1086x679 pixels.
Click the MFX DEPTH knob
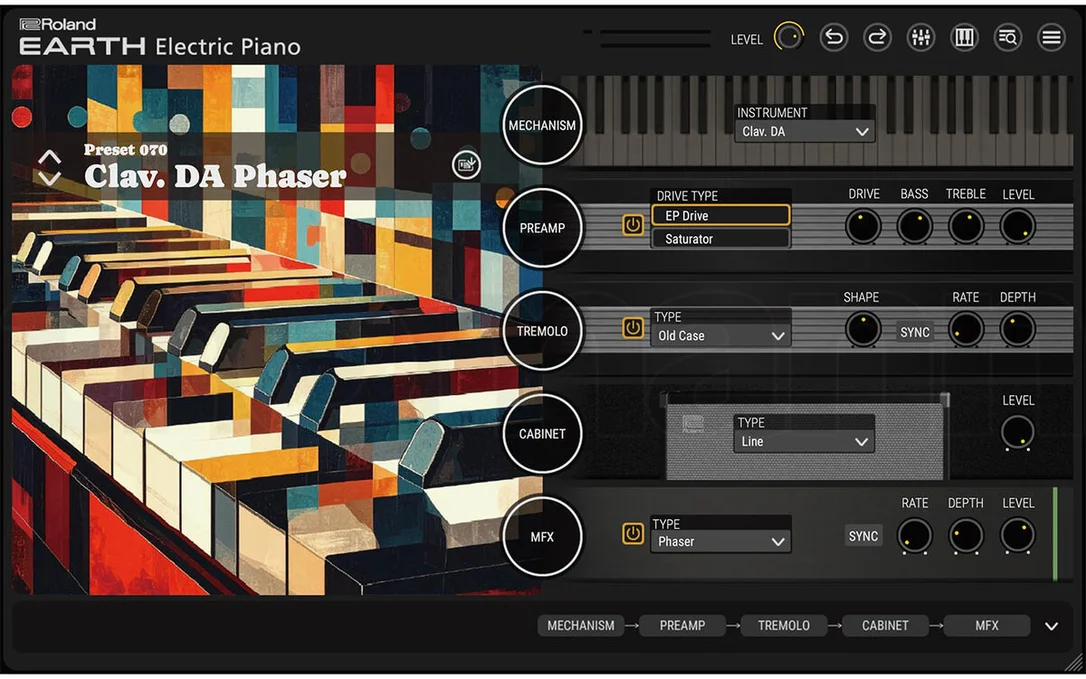965,536
